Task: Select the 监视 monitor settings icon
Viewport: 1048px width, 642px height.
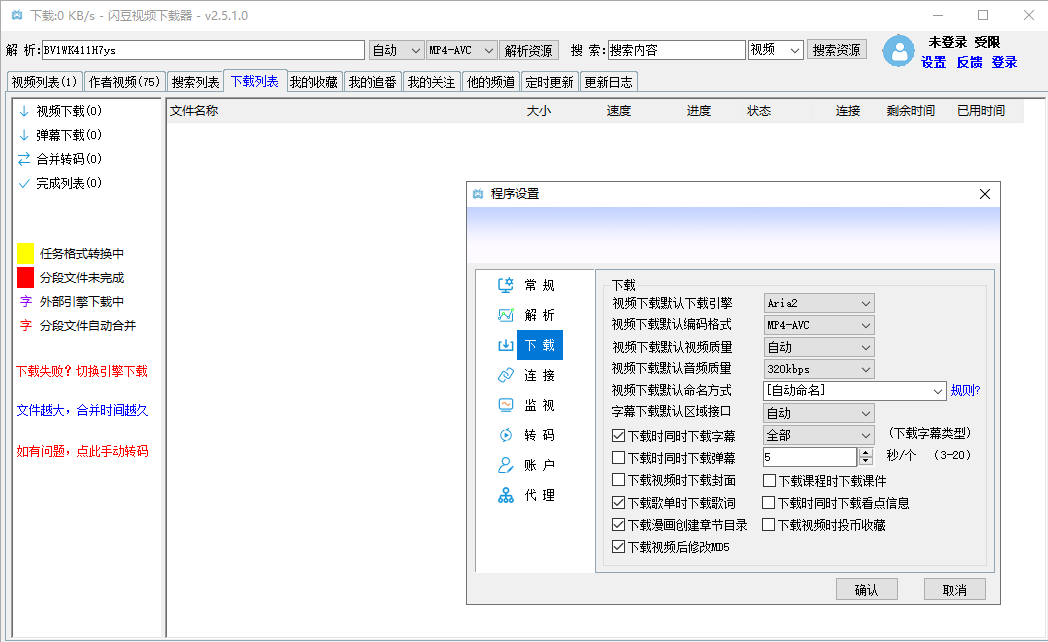Action: (506, 405)
